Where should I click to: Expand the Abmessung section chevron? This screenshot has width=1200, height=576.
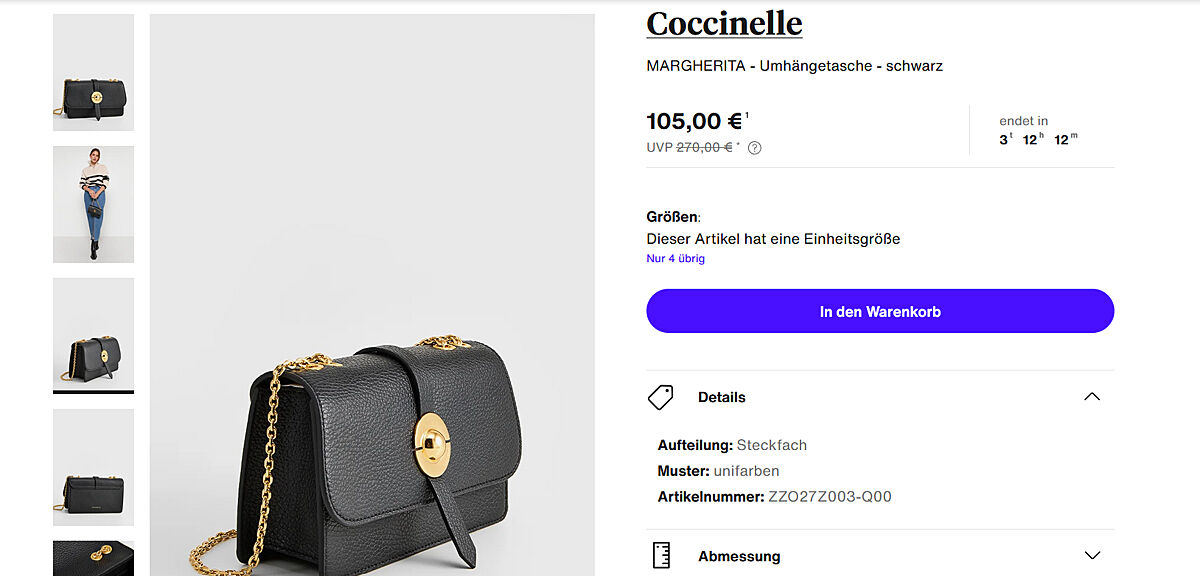click(x=1092, y=556)
